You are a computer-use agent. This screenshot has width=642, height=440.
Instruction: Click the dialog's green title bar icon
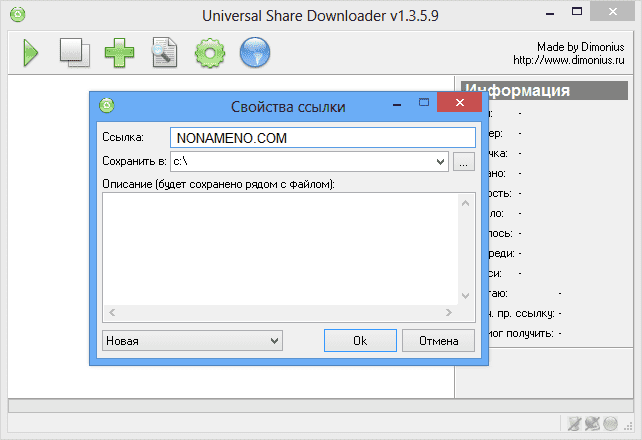point(107,103)
